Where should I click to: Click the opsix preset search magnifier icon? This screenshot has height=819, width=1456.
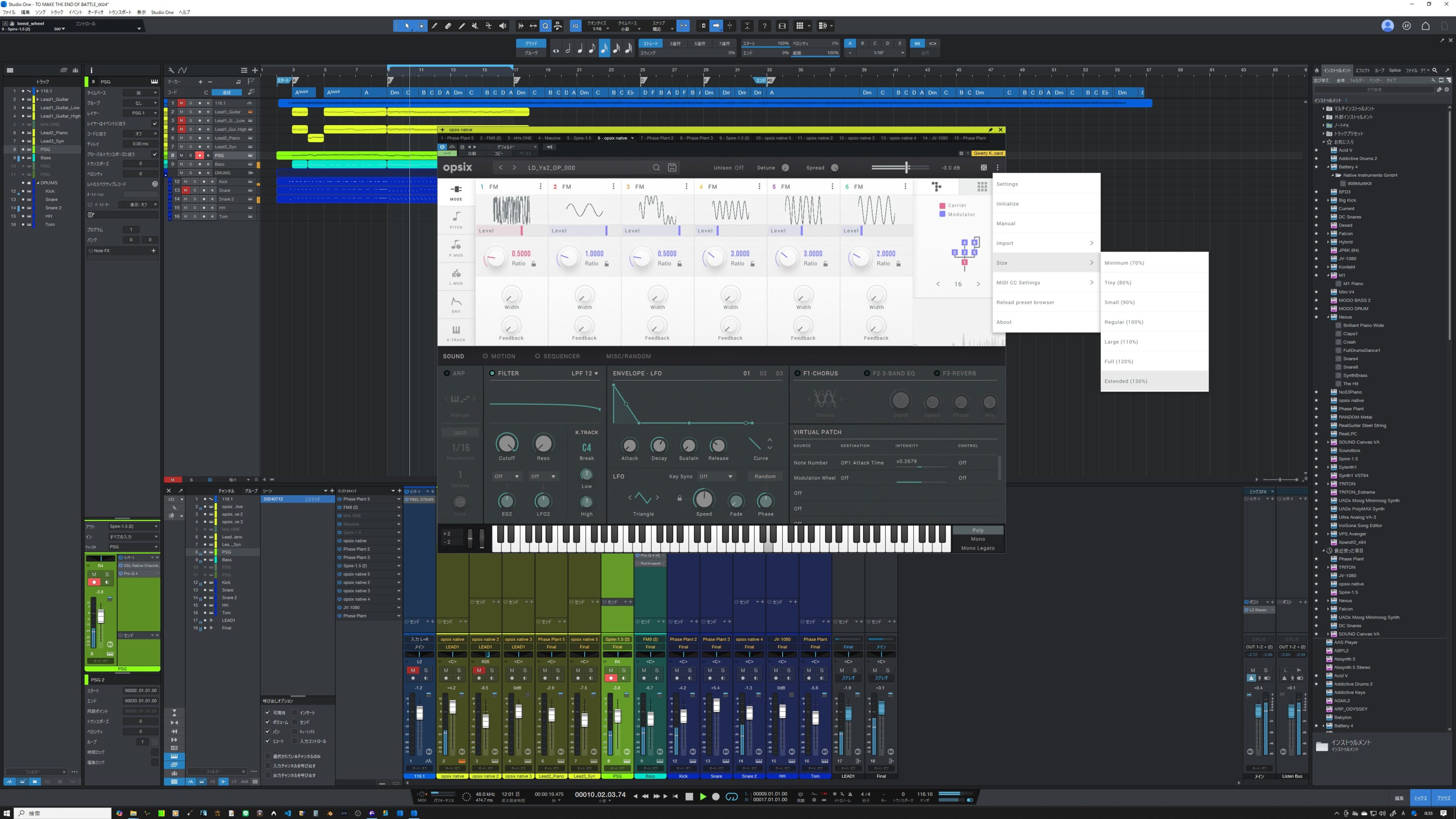tap(656, 168)
